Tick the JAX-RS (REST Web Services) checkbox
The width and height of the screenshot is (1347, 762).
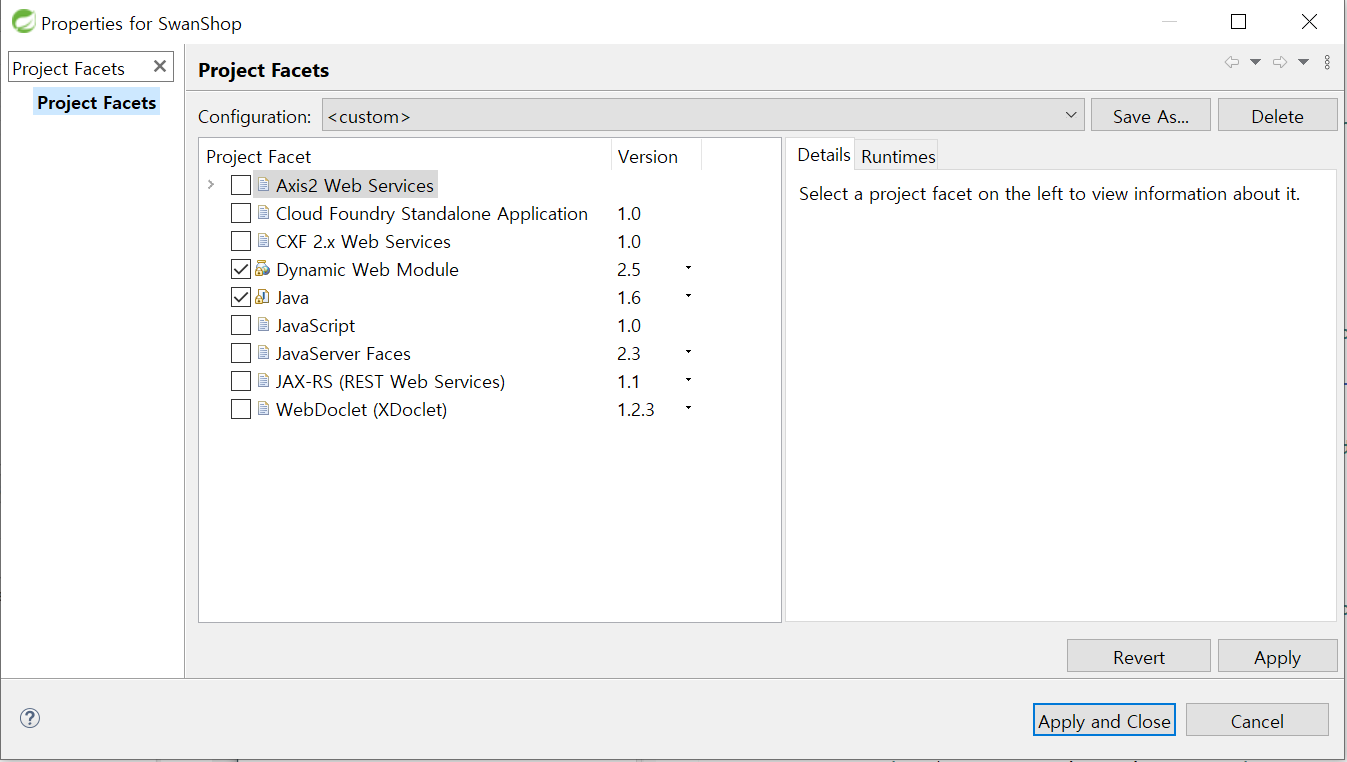click(241, 381)
